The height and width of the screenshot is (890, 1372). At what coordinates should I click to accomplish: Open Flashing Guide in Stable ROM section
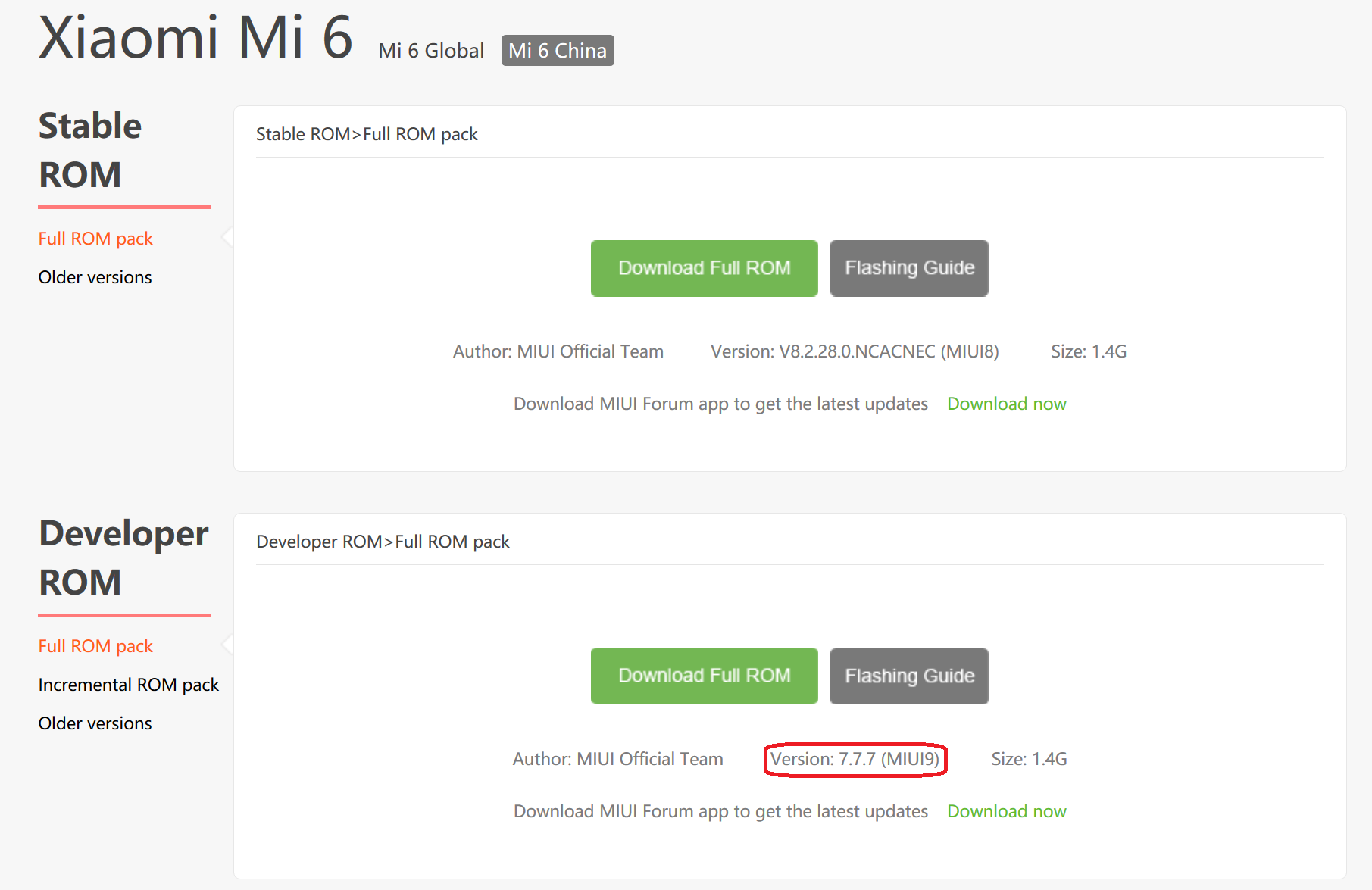pyautogui.click(x=908, y=268)
